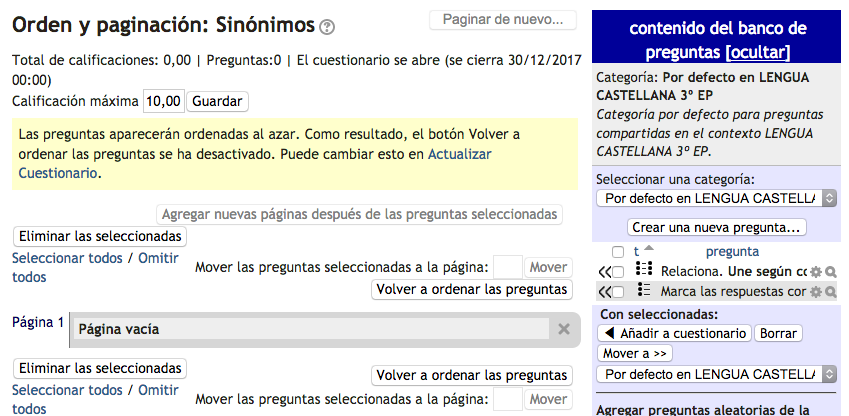The height and width of the screenshot is (416, 849).
Task: Click the Calificación máxima input field
Action: pos(164,101)
